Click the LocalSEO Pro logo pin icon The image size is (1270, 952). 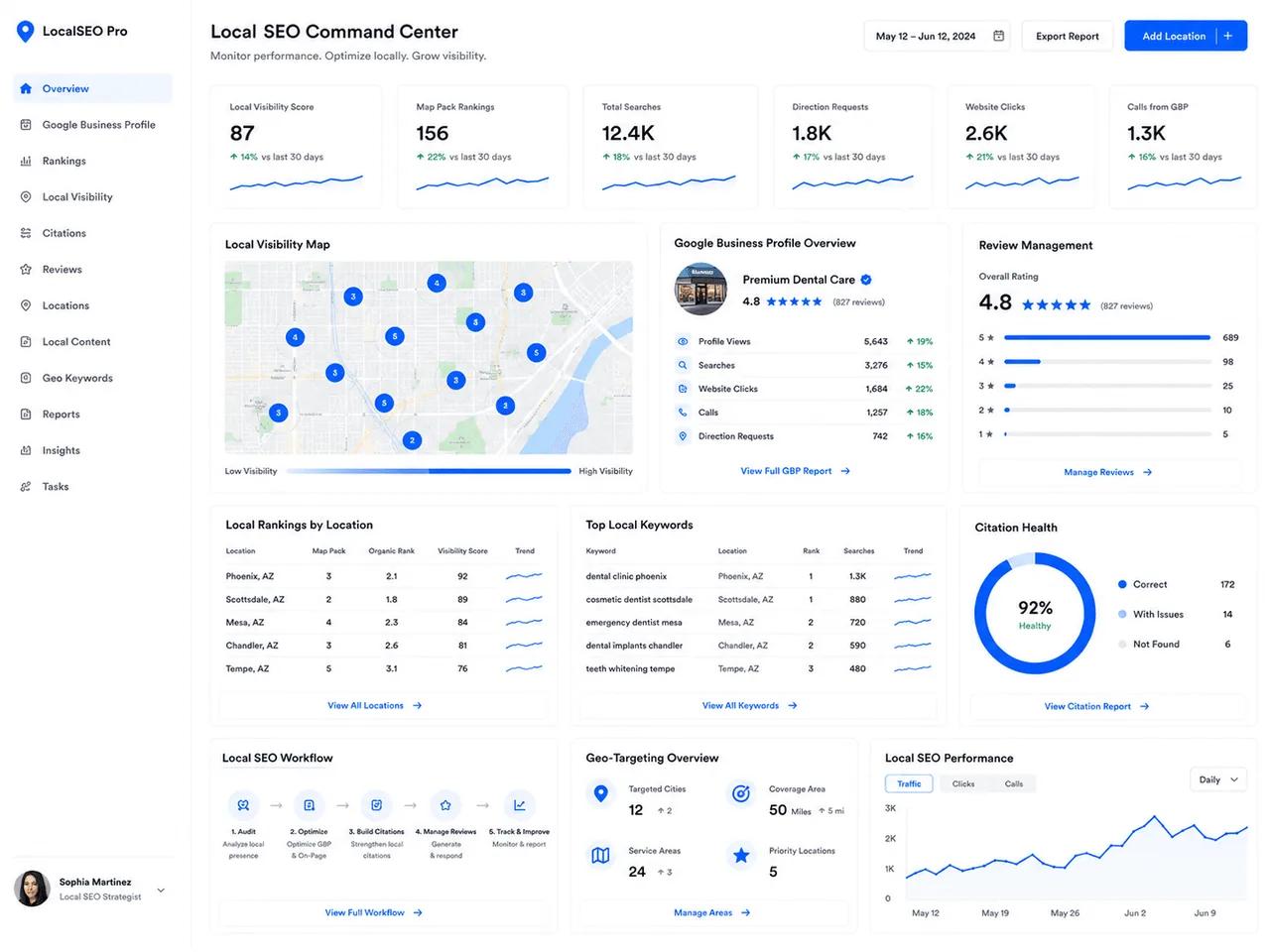pyautogui.click(x=26, y=32)
